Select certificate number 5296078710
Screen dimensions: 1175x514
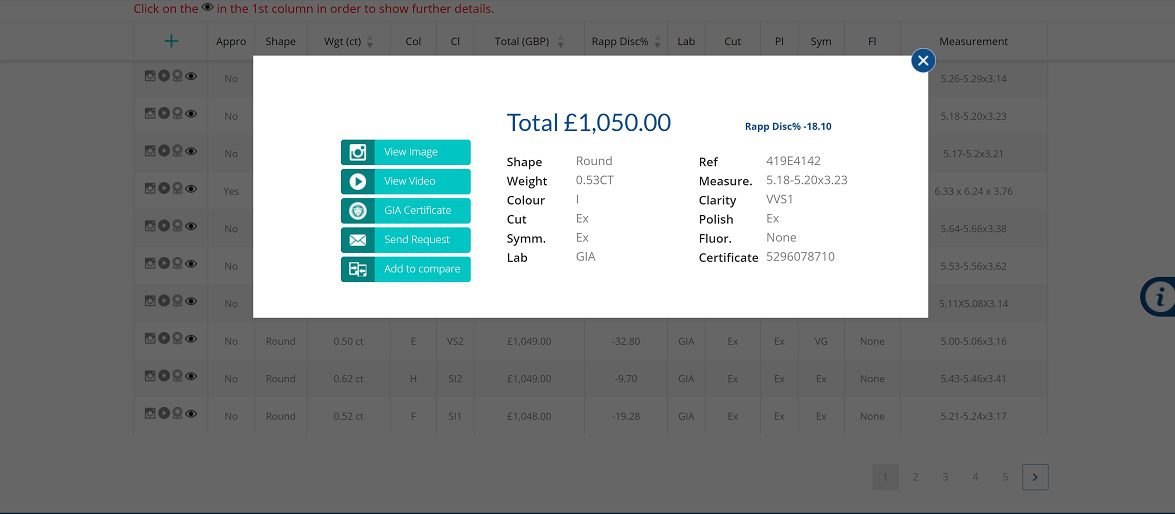pyautogui.click(x=800, y=257)
